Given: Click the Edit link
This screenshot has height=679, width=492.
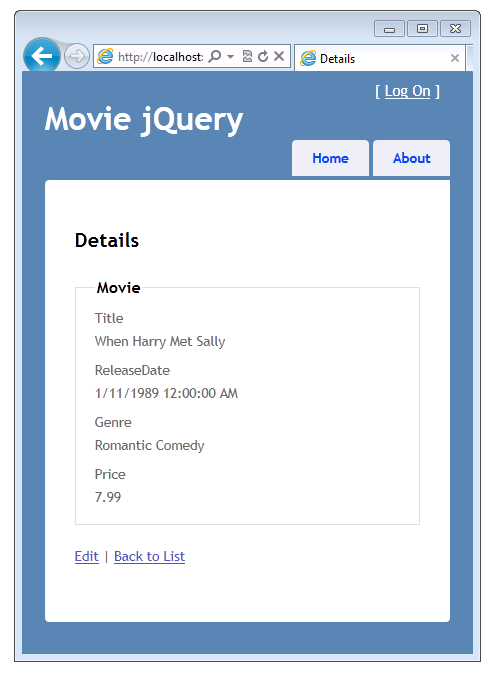Looking at the screenshot, I should coord(87,556).
